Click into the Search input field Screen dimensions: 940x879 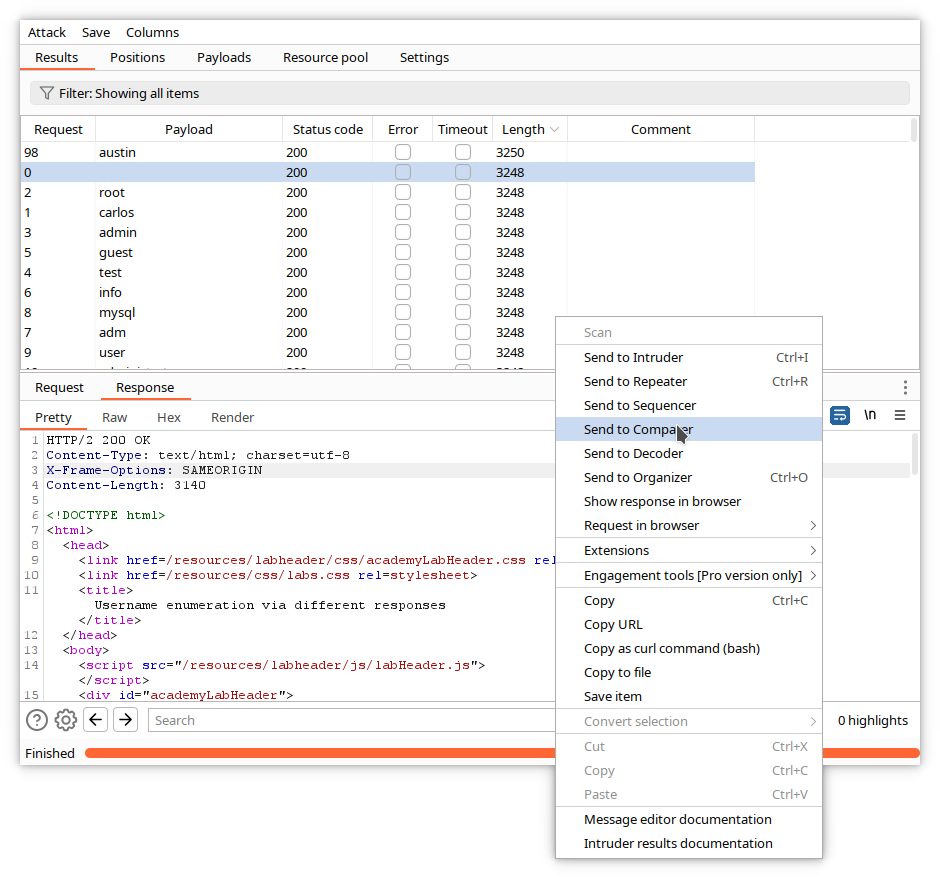tap(350, 720)
